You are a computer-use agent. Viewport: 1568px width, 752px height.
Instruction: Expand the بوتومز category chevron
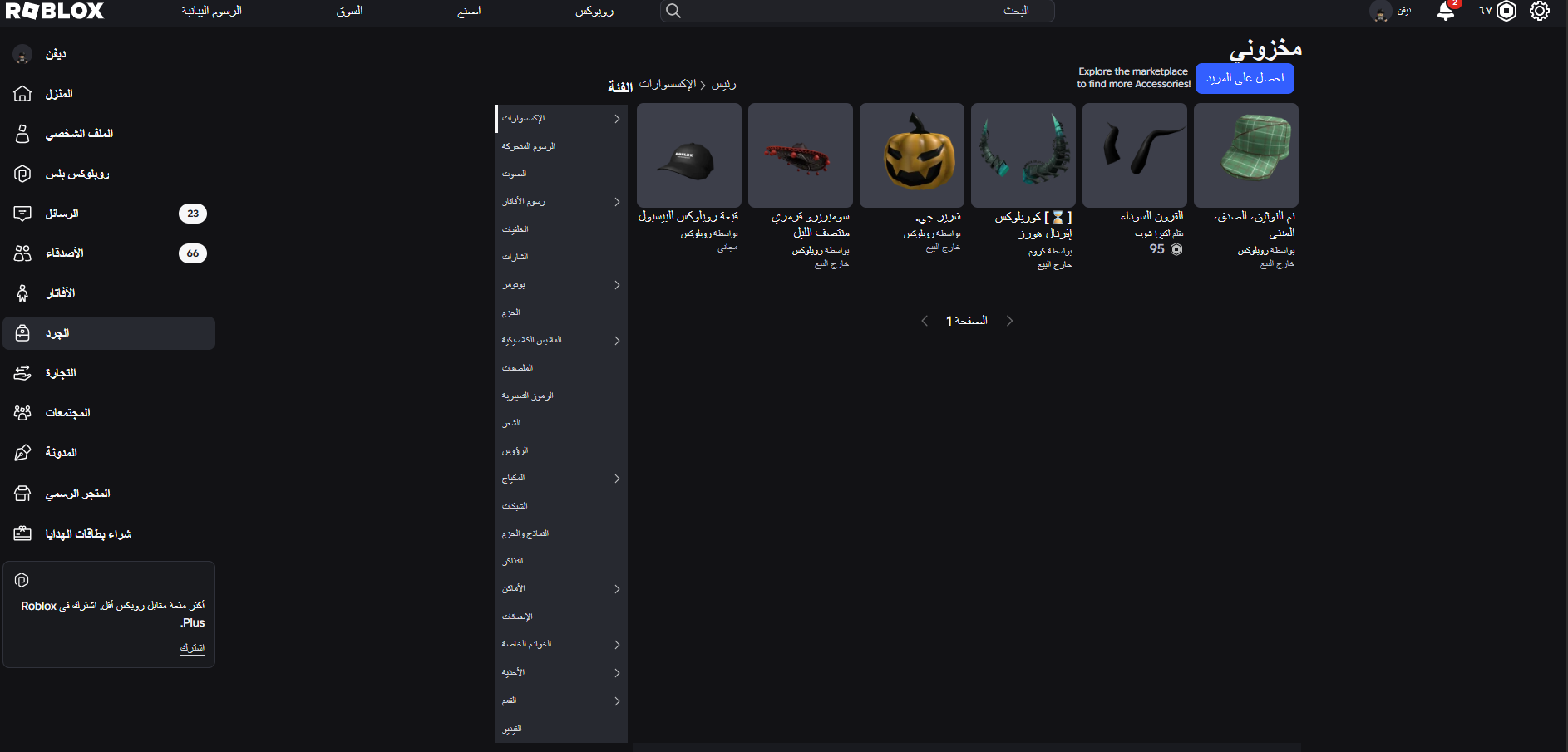[x=617, y=285]
